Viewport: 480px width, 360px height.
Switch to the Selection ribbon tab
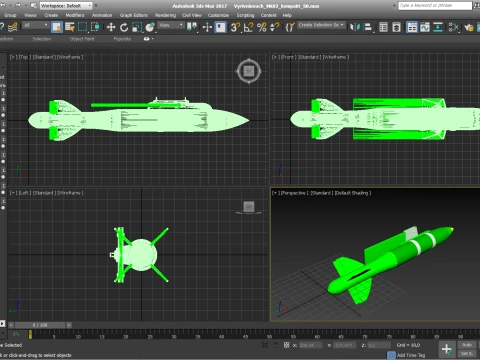(x=42, y=39)
